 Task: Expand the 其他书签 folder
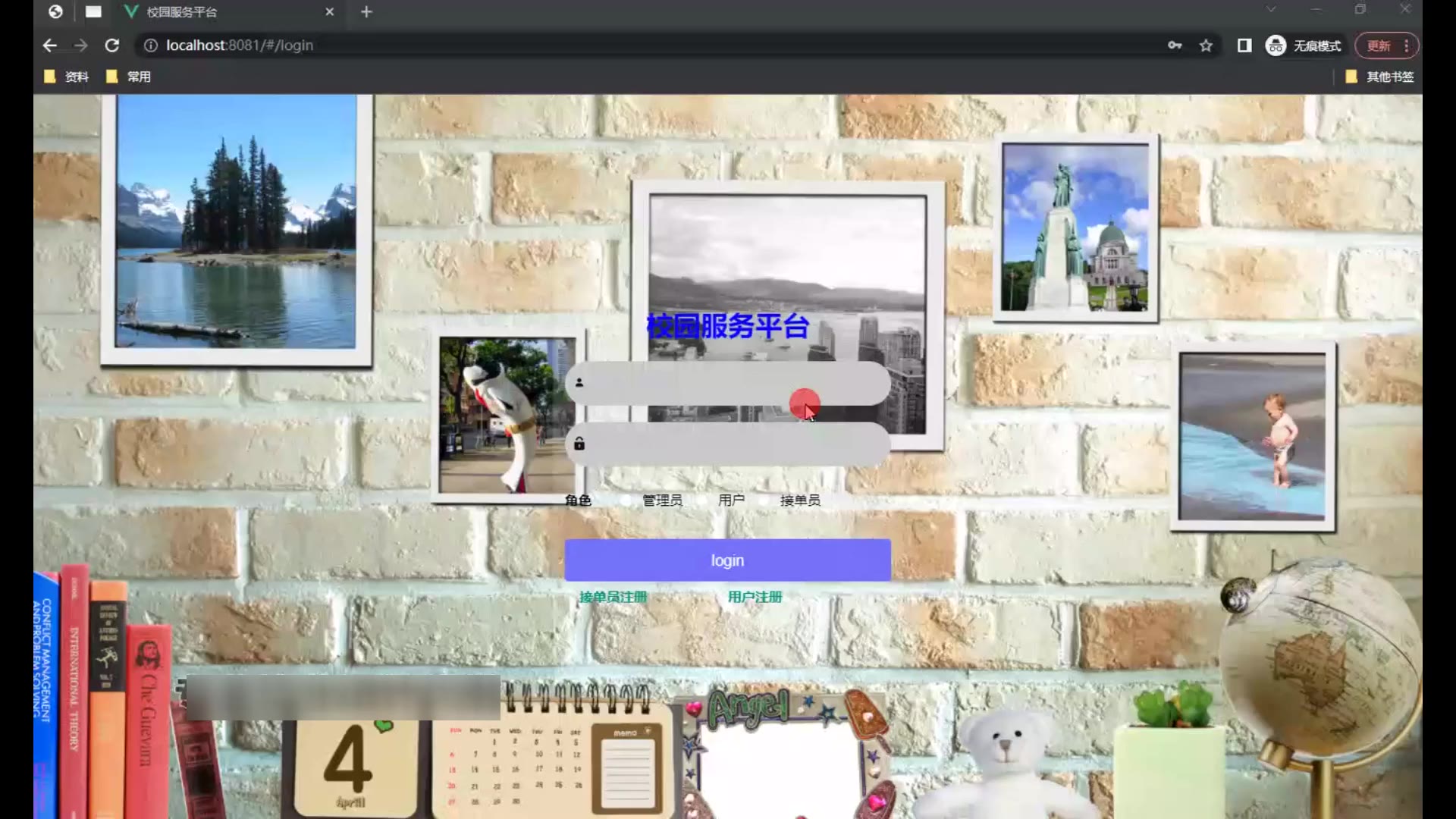click(1379, 77)
